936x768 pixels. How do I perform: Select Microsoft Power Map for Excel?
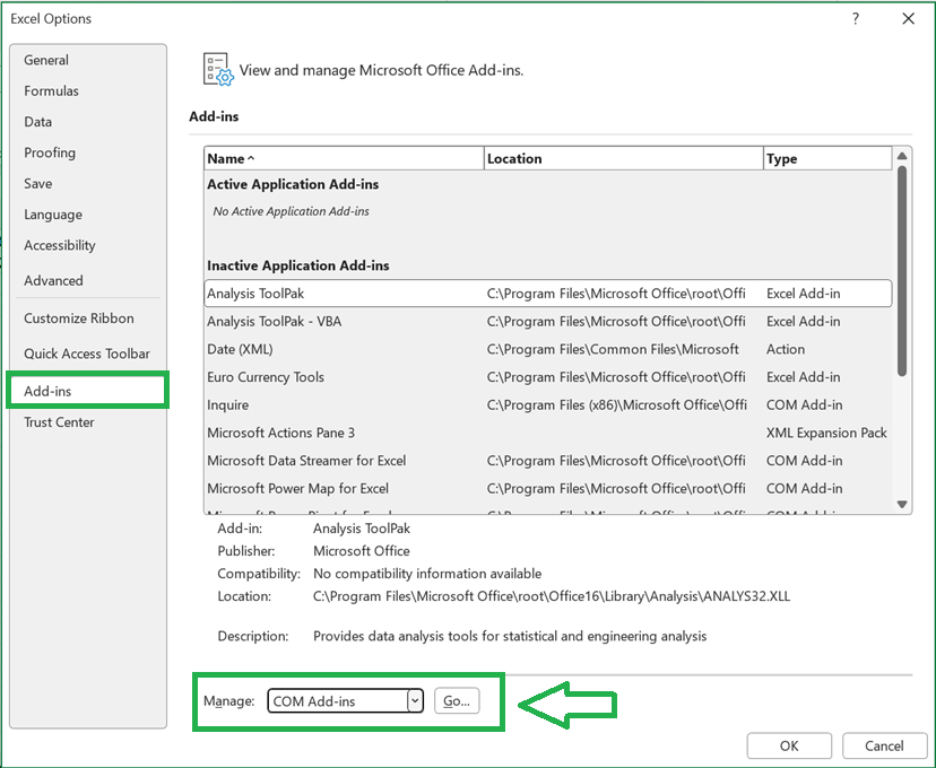548,489
